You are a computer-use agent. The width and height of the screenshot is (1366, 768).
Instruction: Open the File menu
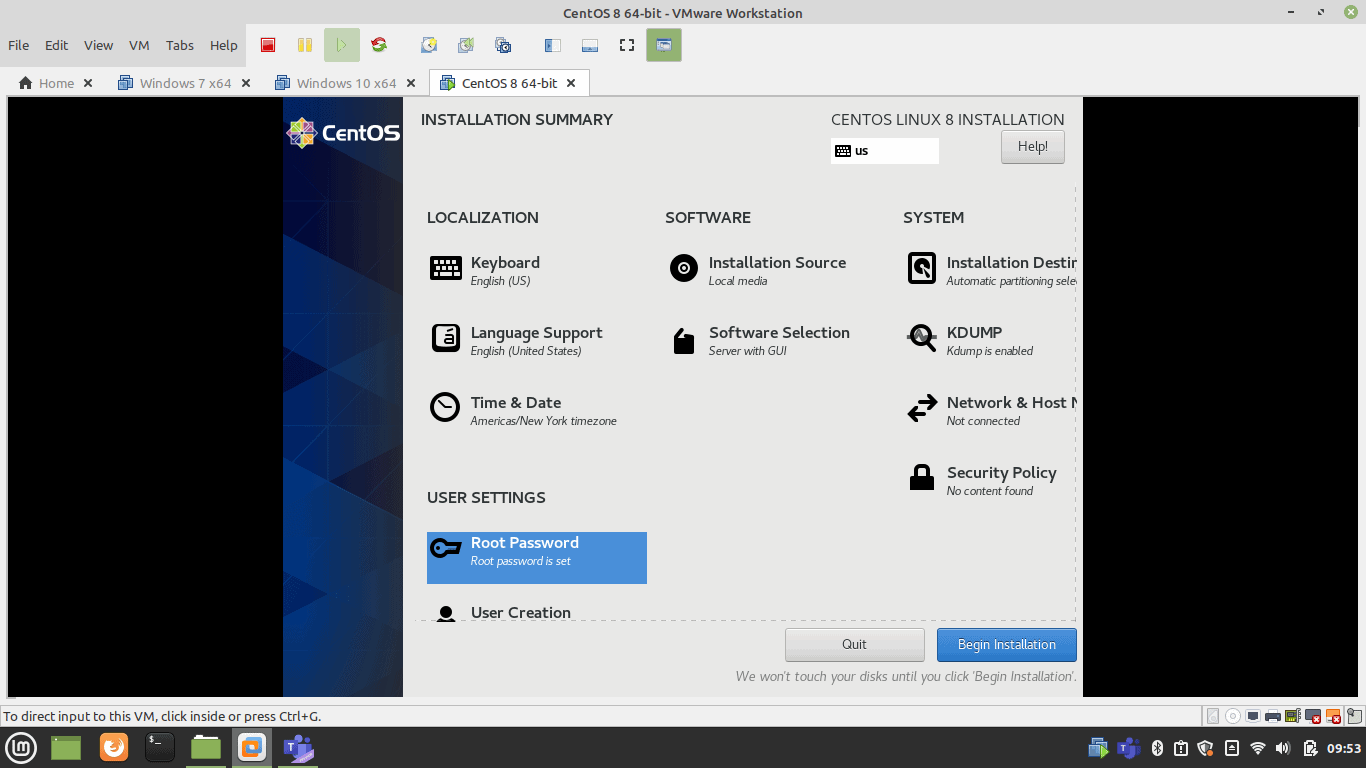click(x=19, y=45)
